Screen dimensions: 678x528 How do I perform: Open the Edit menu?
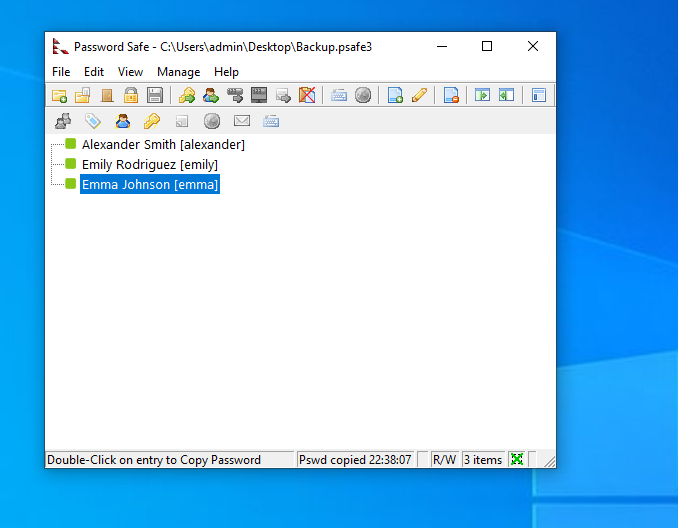[x=94, y=72]
